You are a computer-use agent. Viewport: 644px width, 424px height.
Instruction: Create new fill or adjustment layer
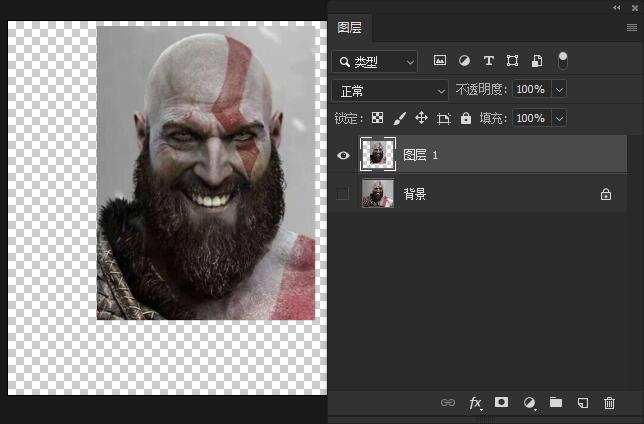pos(530,403)
